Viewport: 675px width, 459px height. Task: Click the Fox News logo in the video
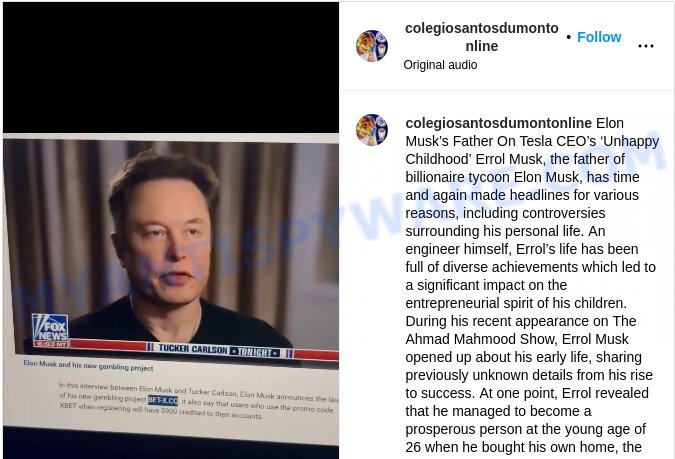[50, 330]
